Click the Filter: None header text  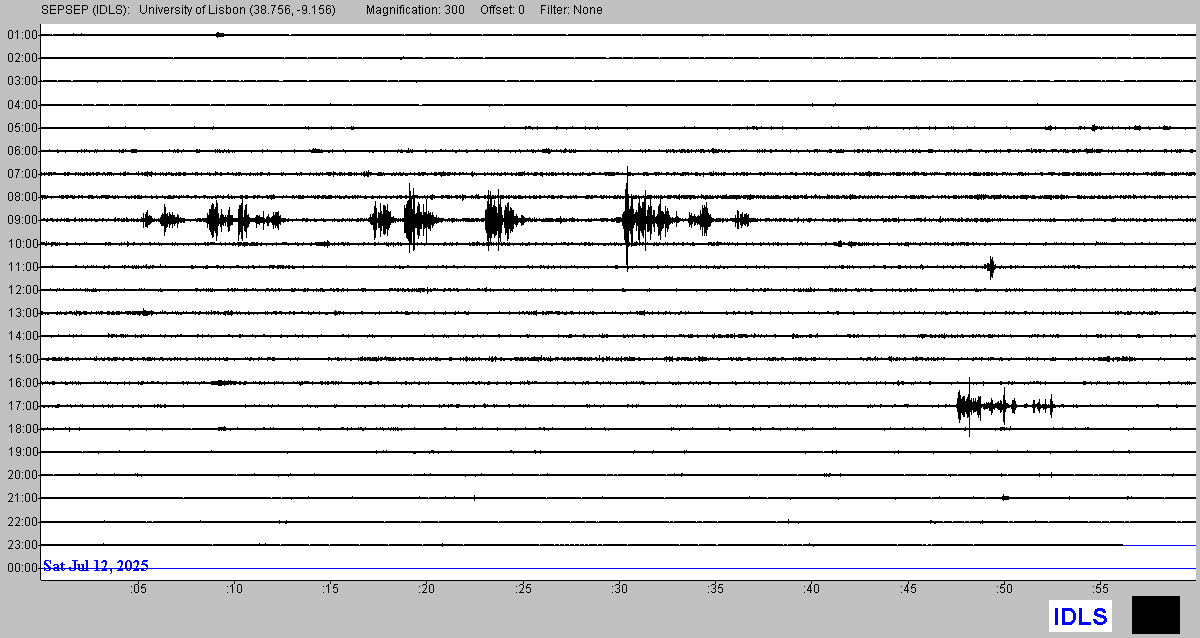pos(571,10)
